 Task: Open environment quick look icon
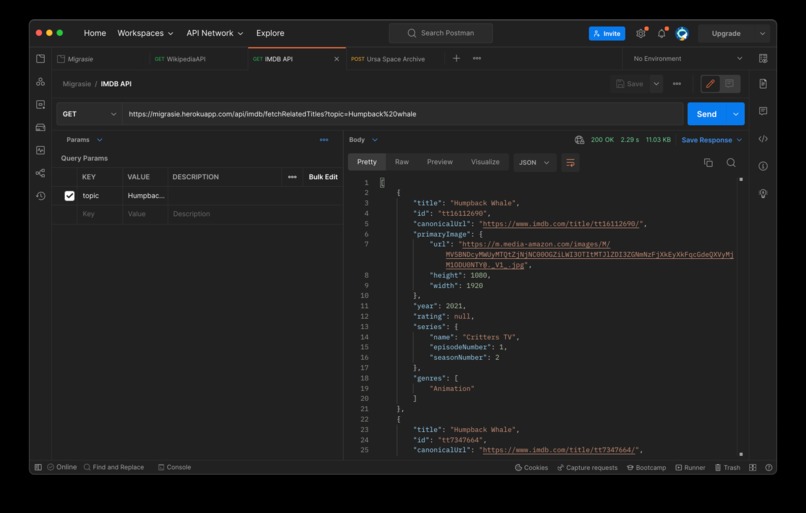[x=763, y=59]
